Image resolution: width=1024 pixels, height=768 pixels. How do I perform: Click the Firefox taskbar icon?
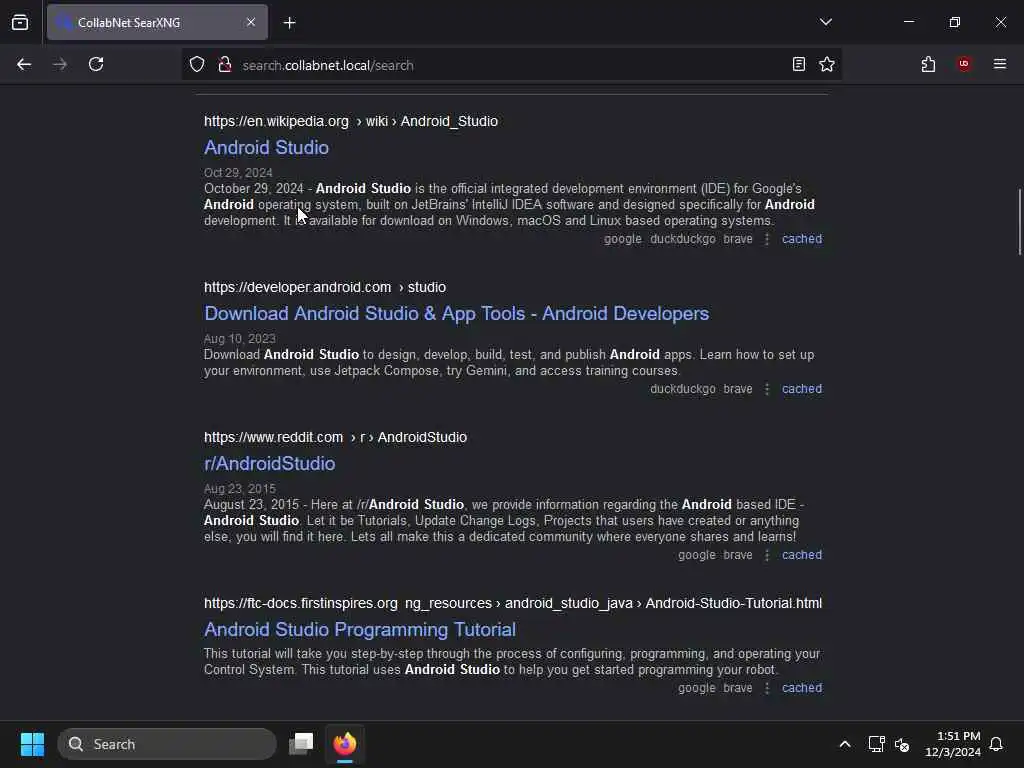point(345,744)
